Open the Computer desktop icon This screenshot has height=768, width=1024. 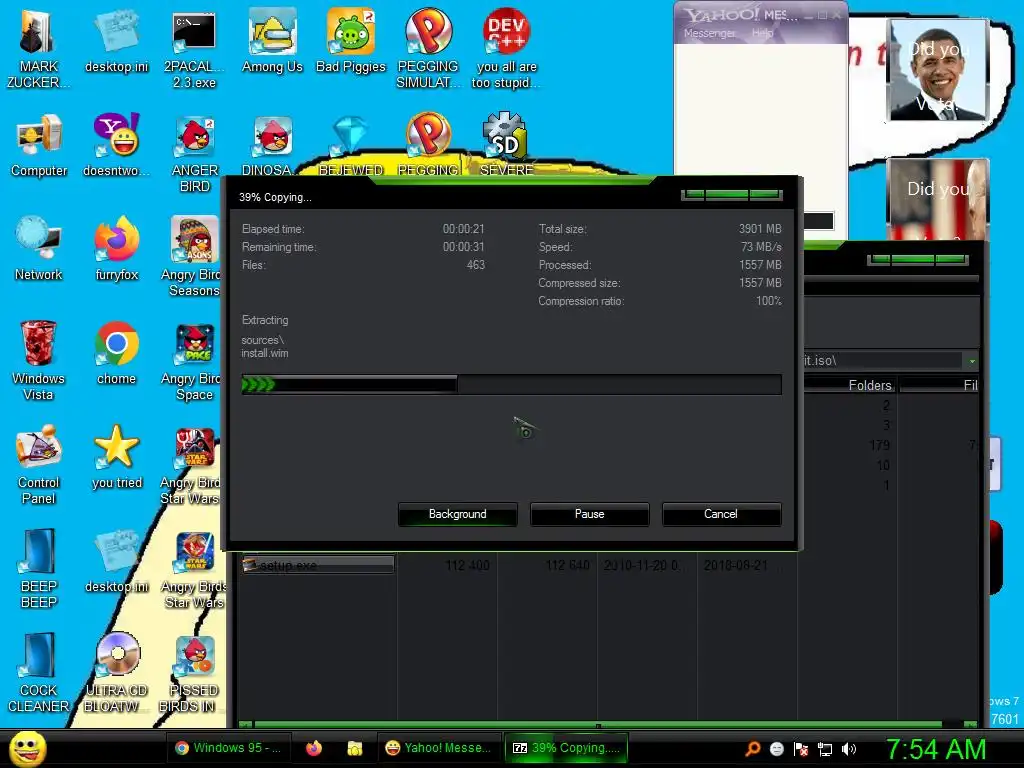pos(39,145)
